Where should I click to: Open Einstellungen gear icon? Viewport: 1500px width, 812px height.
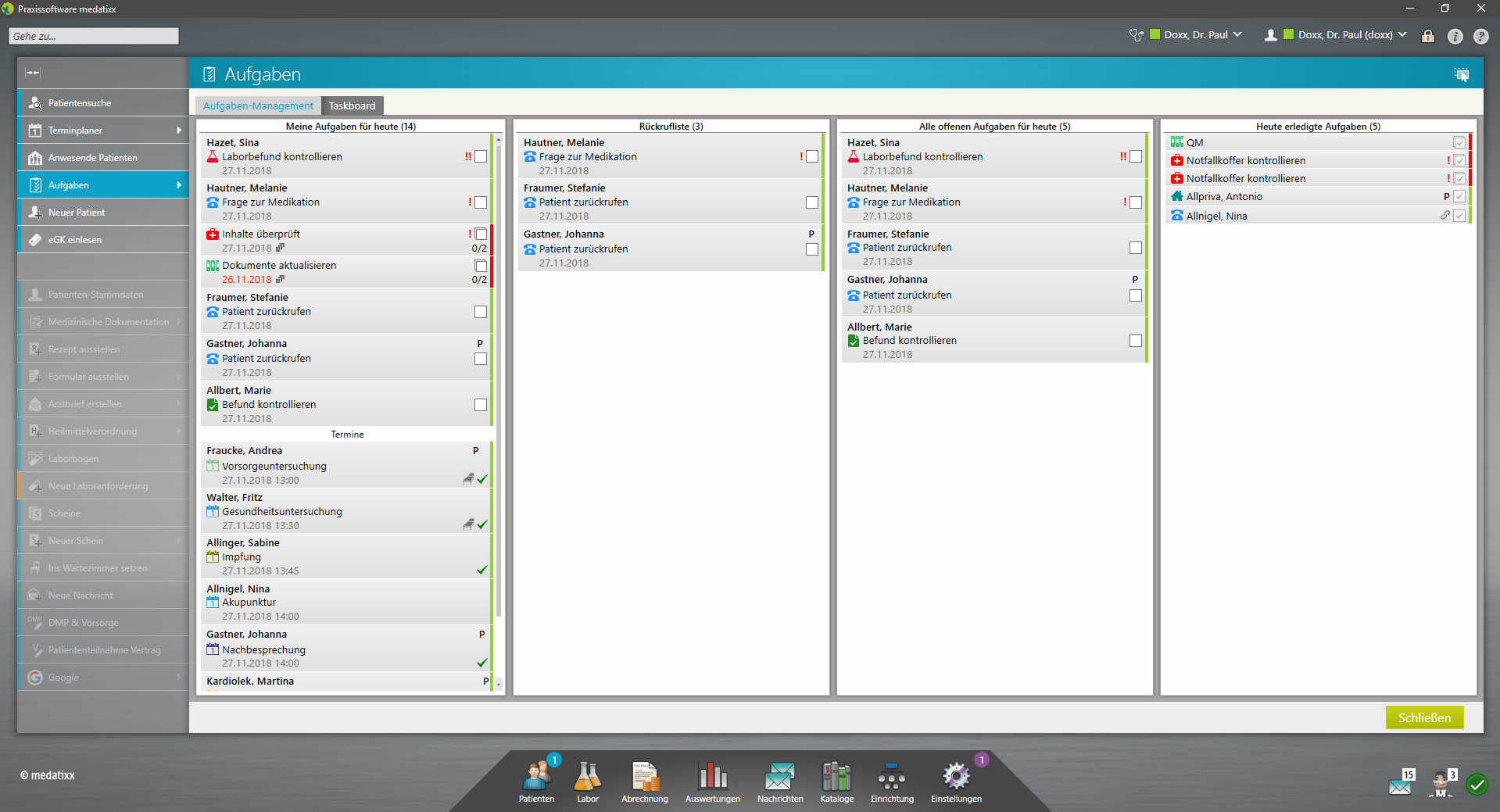pos(956,778)
